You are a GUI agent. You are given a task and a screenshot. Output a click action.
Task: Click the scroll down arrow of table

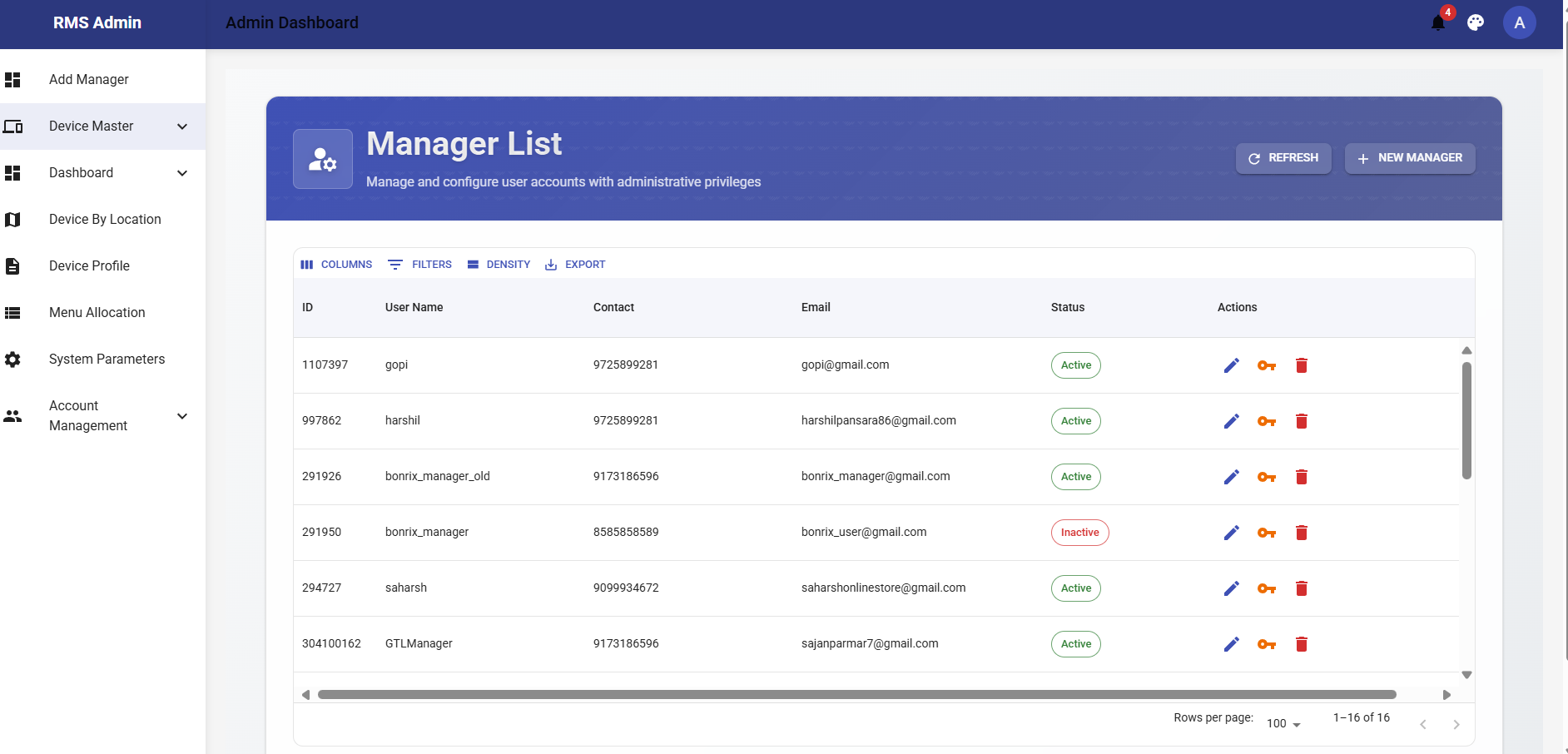(1466, 675)
